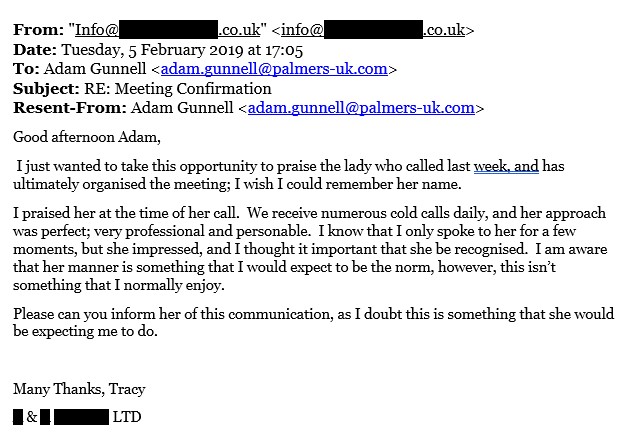The width and height of the screenshot is (631, 435).
Task: Click the bold "From:" header label
Action: coord(38,30)
